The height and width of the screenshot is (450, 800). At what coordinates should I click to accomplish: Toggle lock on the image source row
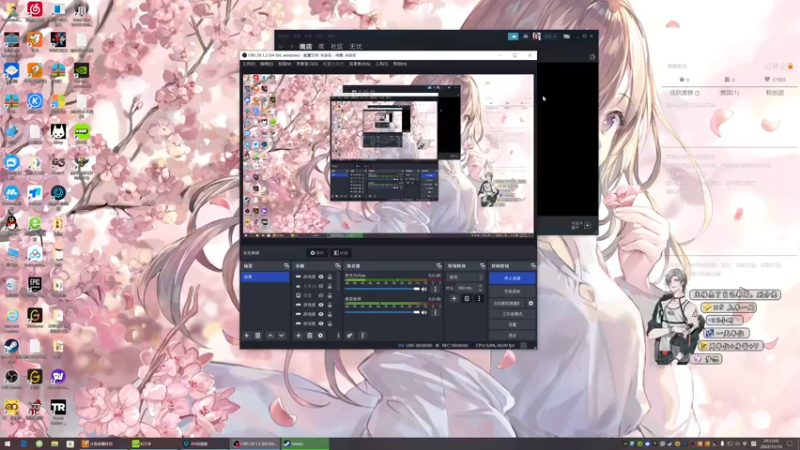tap(330, 295)
